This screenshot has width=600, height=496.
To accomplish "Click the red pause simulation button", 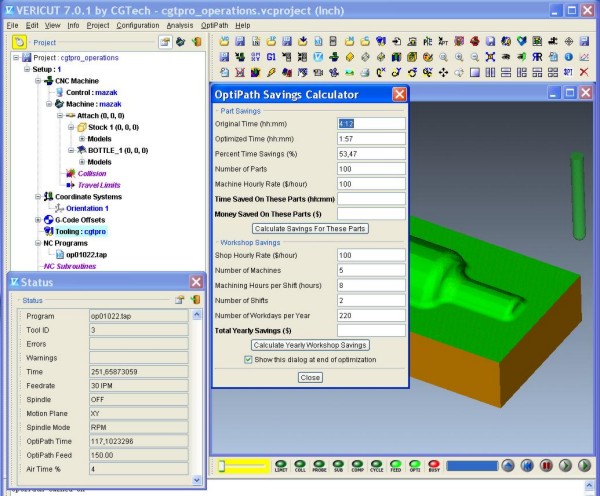I will (x=546, y=465).
